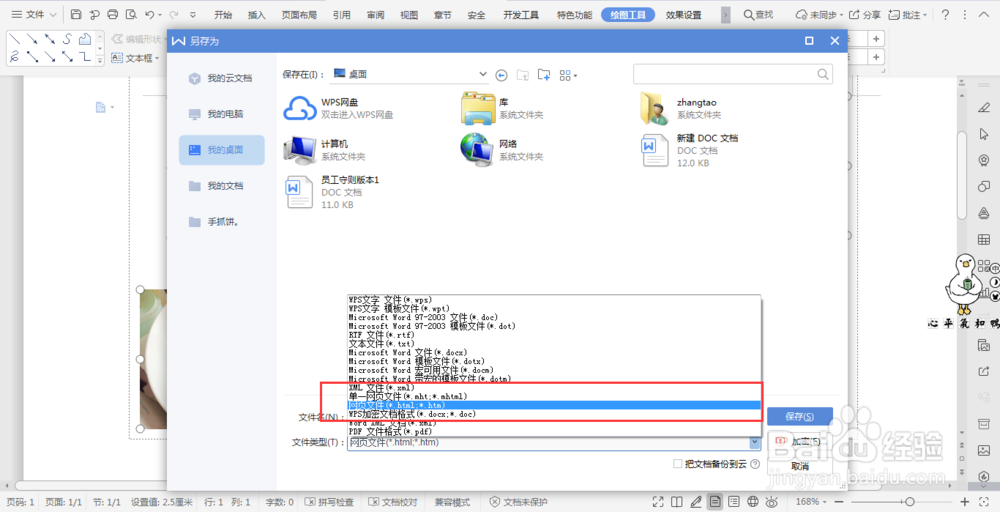This screenshot has width=1000, height=512.
Task: Open the Effect Settings ribbon tab
Action: point(684,15)
